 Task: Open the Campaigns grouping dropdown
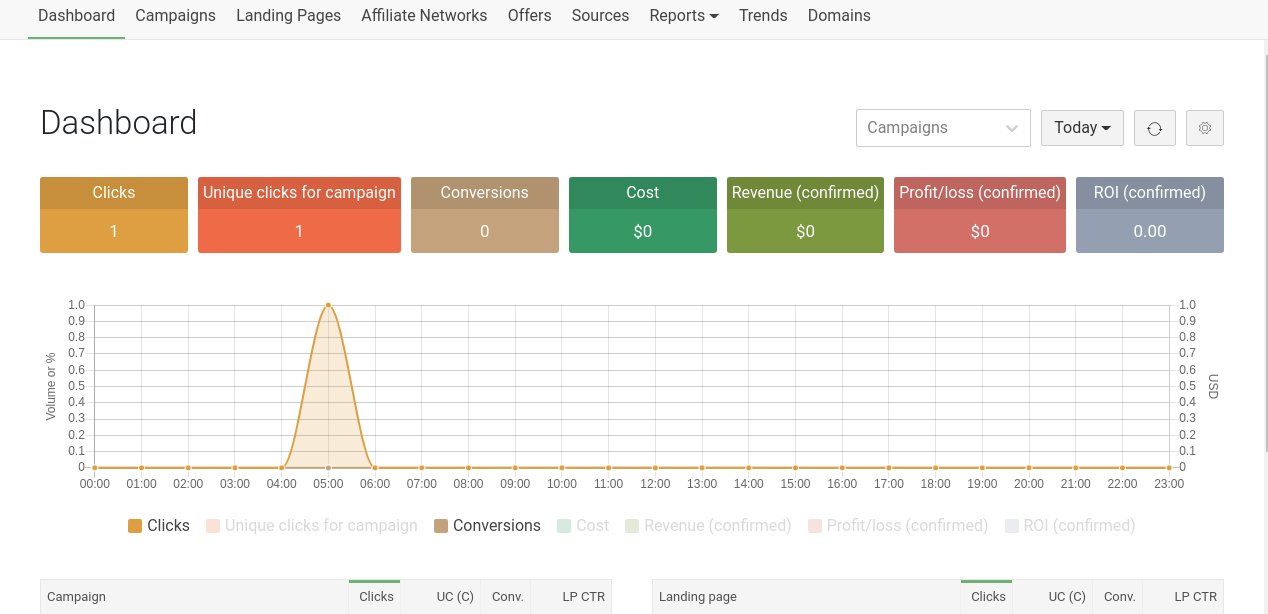tap(943, 128)
